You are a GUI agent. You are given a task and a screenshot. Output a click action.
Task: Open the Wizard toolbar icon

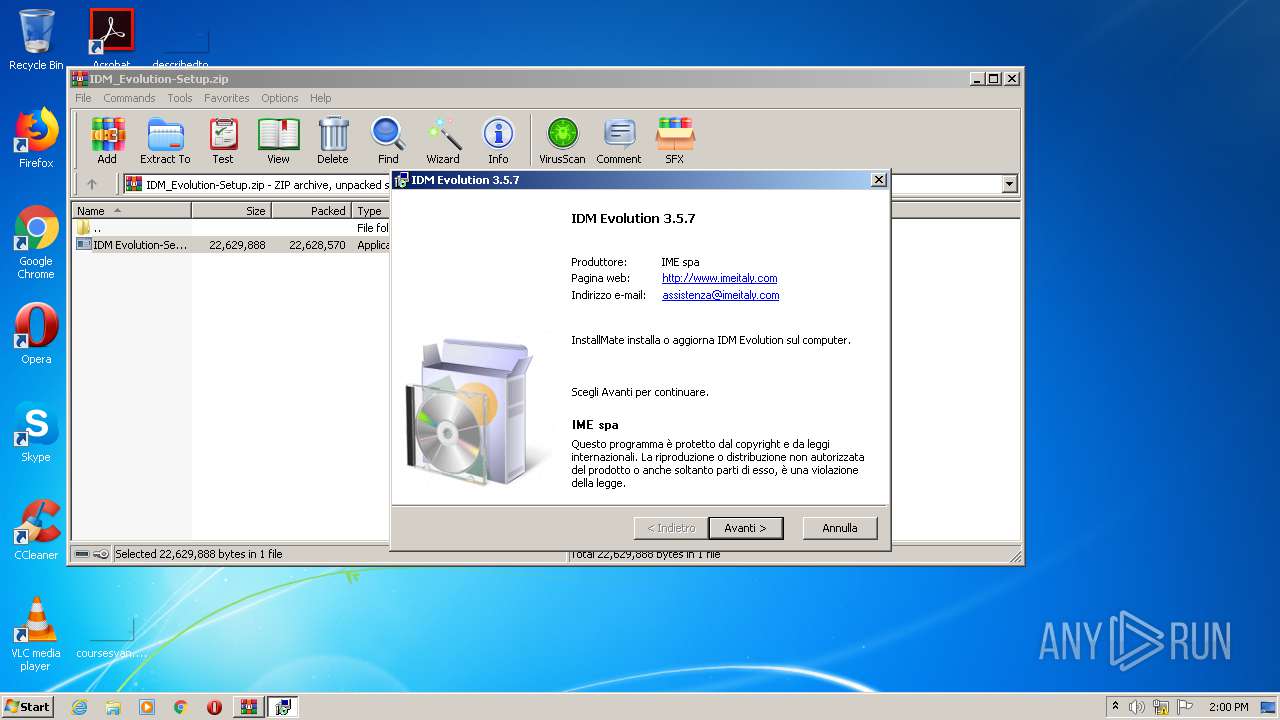point(443,141)
